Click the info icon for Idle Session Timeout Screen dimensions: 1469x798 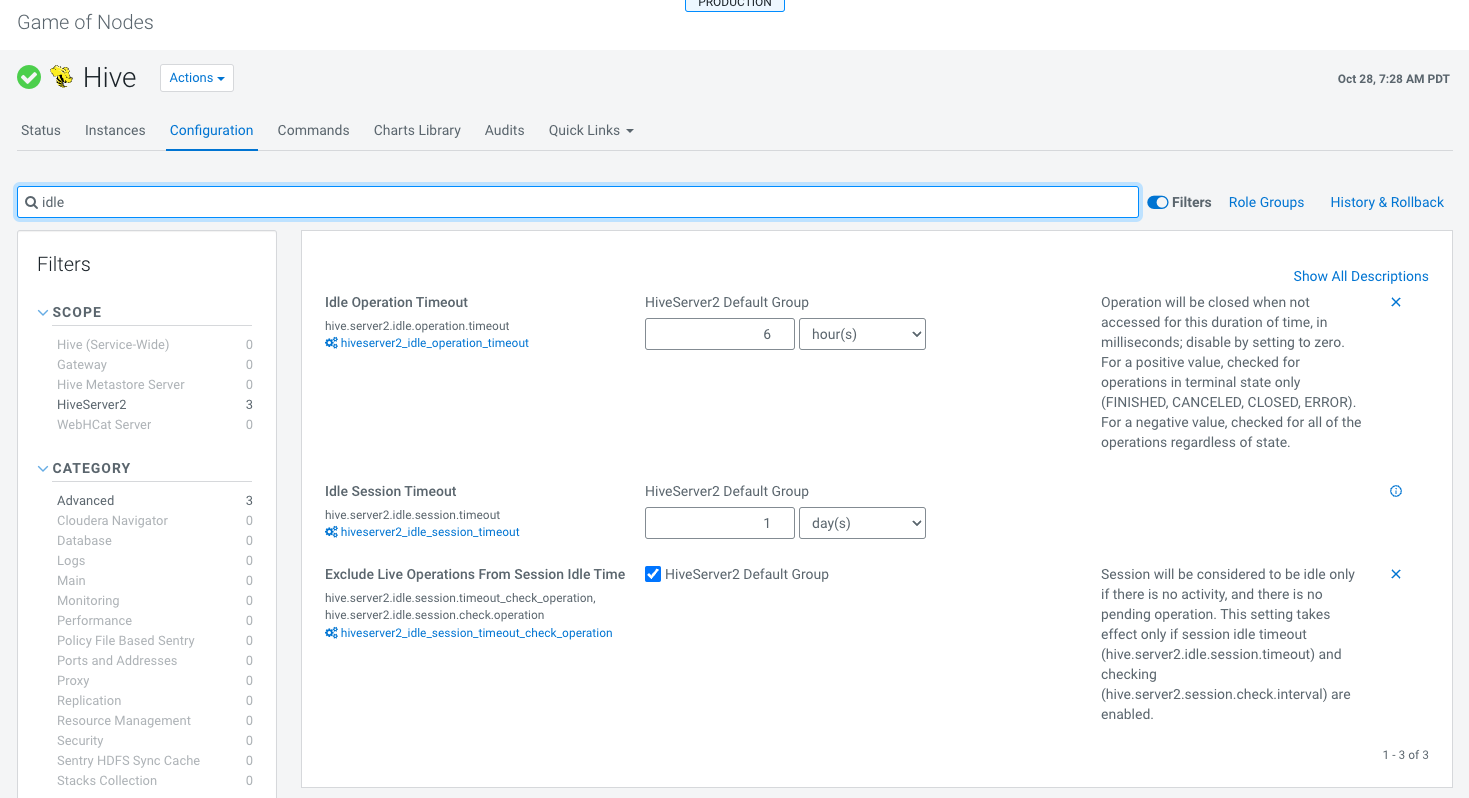point(1395,490)
